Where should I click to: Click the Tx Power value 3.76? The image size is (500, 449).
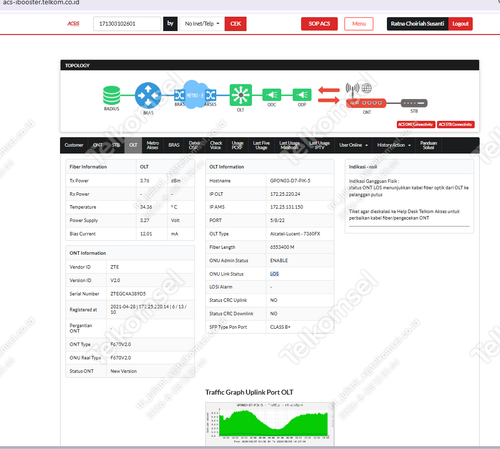[145, 181]
